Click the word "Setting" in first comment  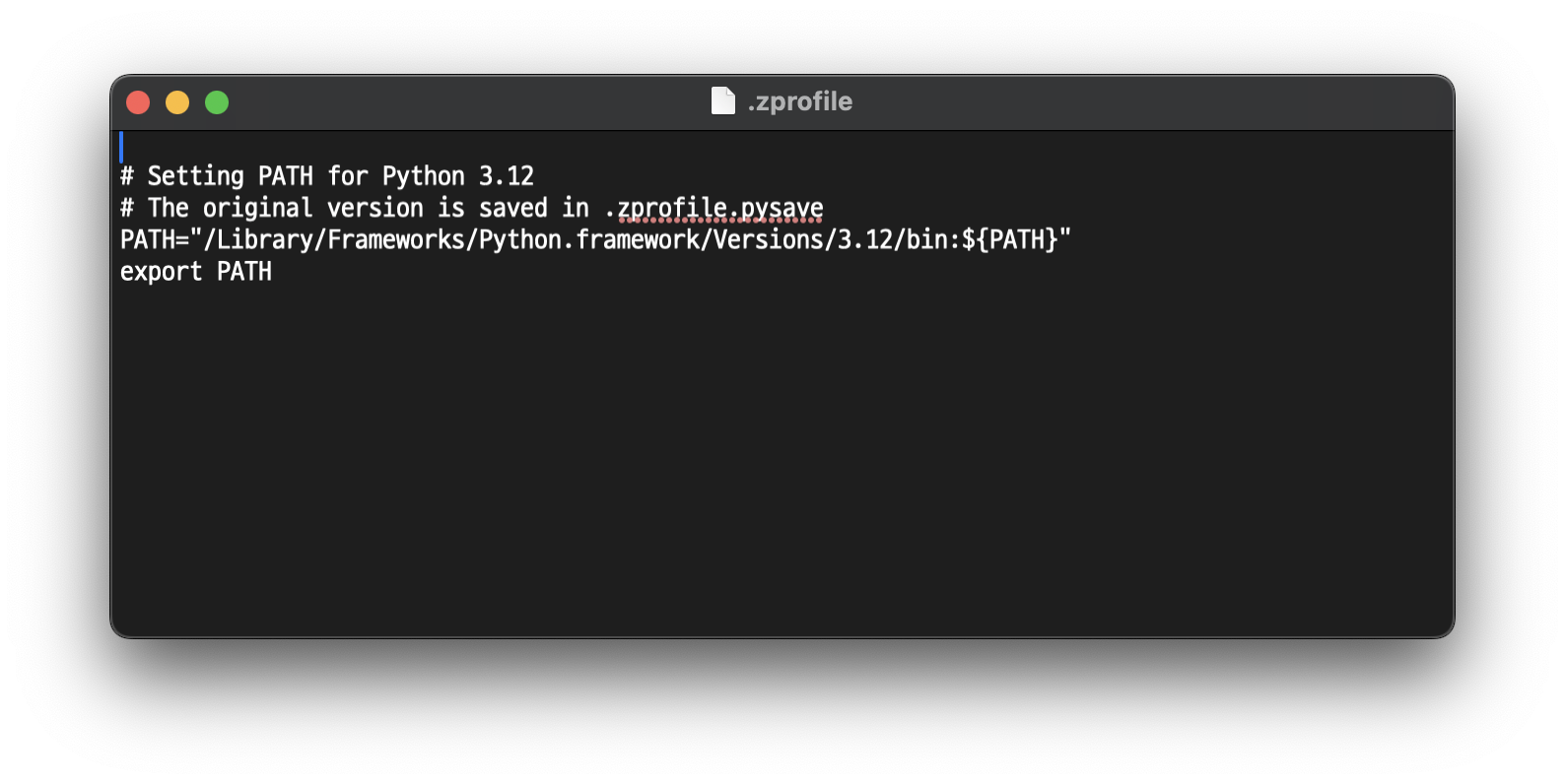click(195, 176)
